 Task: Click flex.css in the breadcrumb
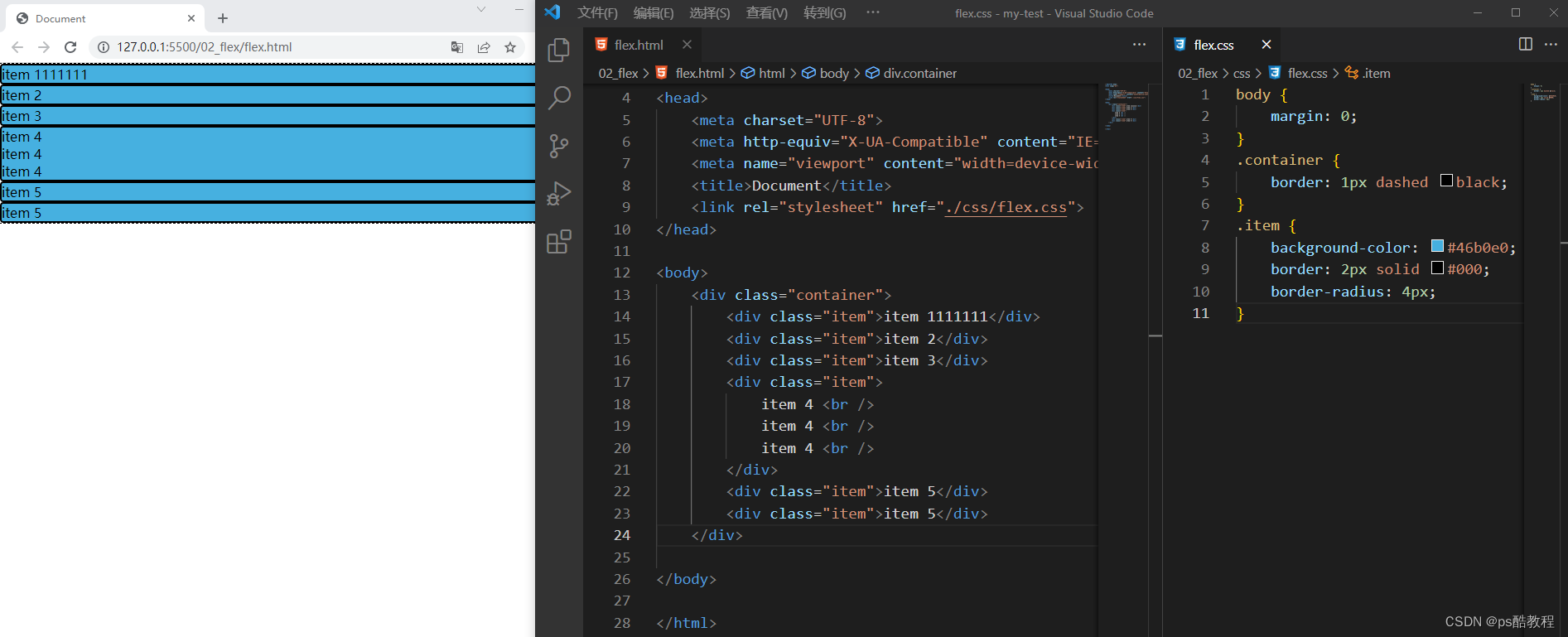tap(1307, 73)
